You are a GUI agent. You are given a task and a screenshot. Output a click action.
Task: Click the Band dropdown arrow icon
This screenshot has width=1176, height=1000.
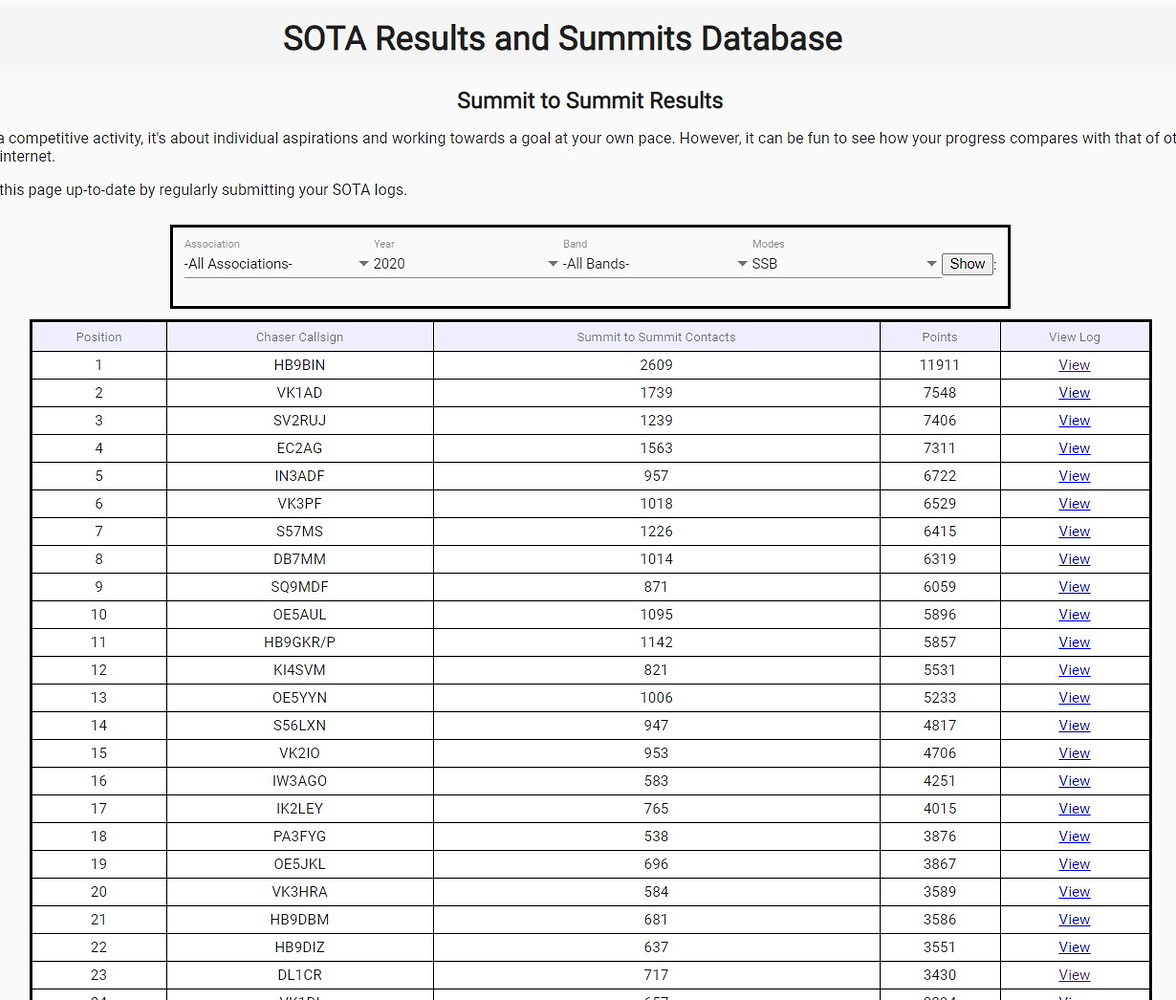(740, 263)
